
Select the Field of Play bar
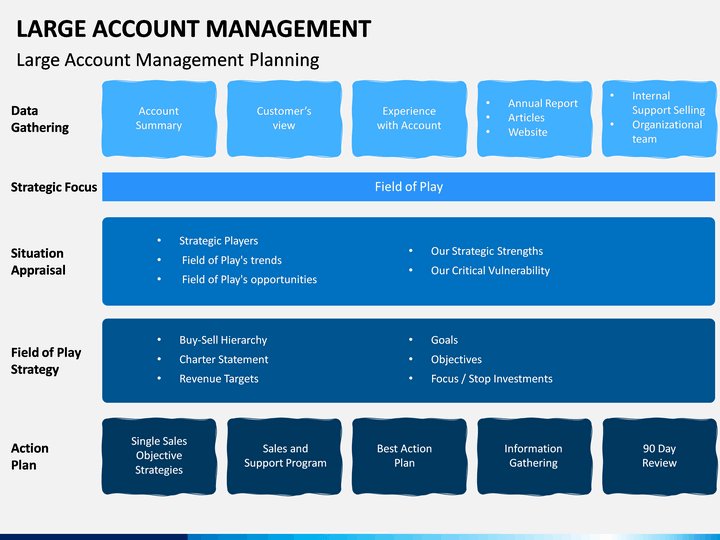pos(408,187)
